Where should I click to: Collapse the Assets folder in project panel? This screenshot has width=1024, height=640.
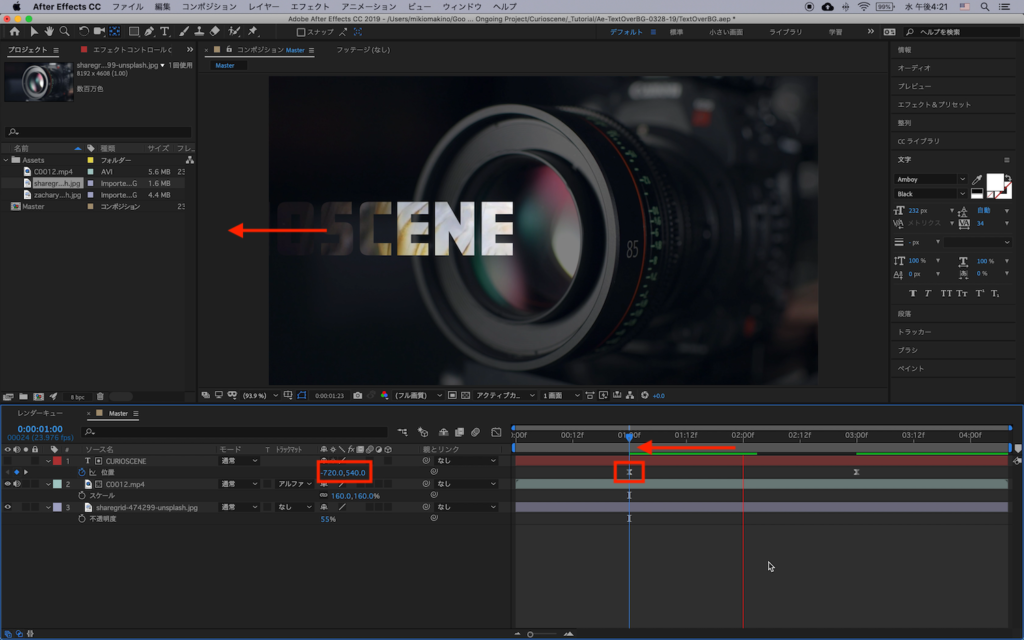coord(7,160)
